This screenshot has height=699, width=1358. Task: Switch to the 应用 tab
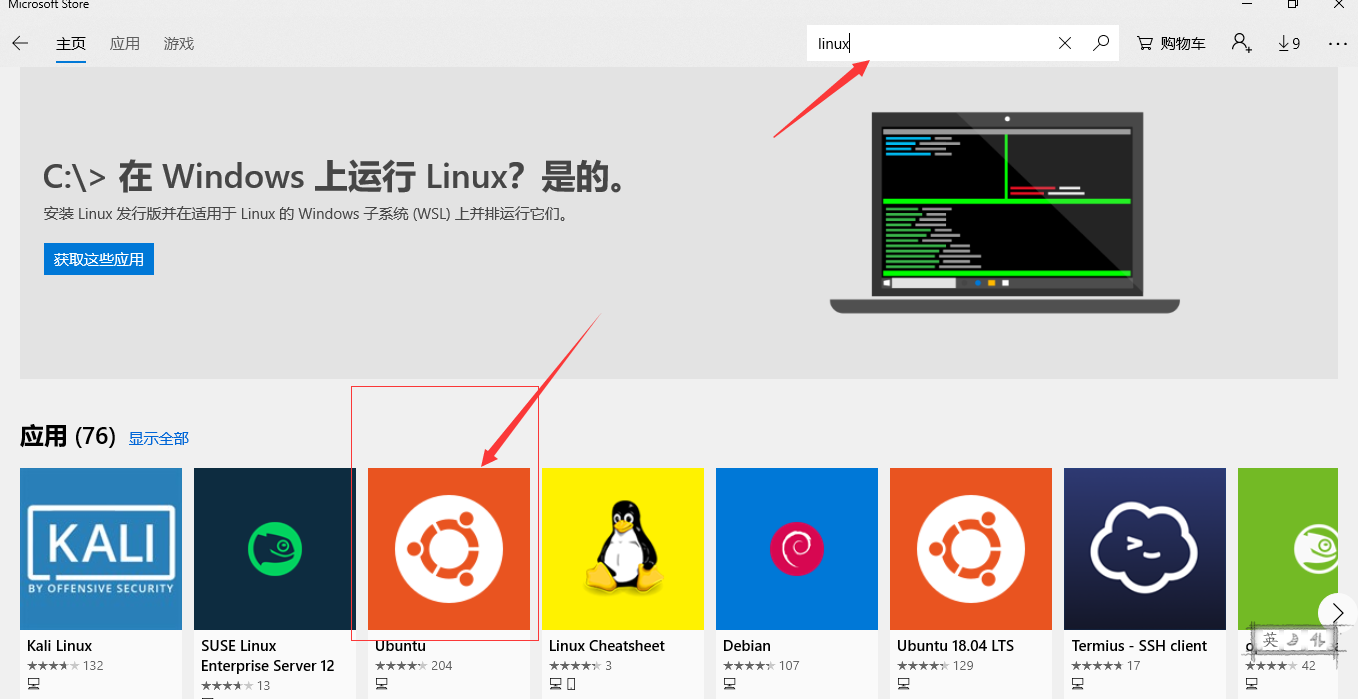(x=124, y=43)
